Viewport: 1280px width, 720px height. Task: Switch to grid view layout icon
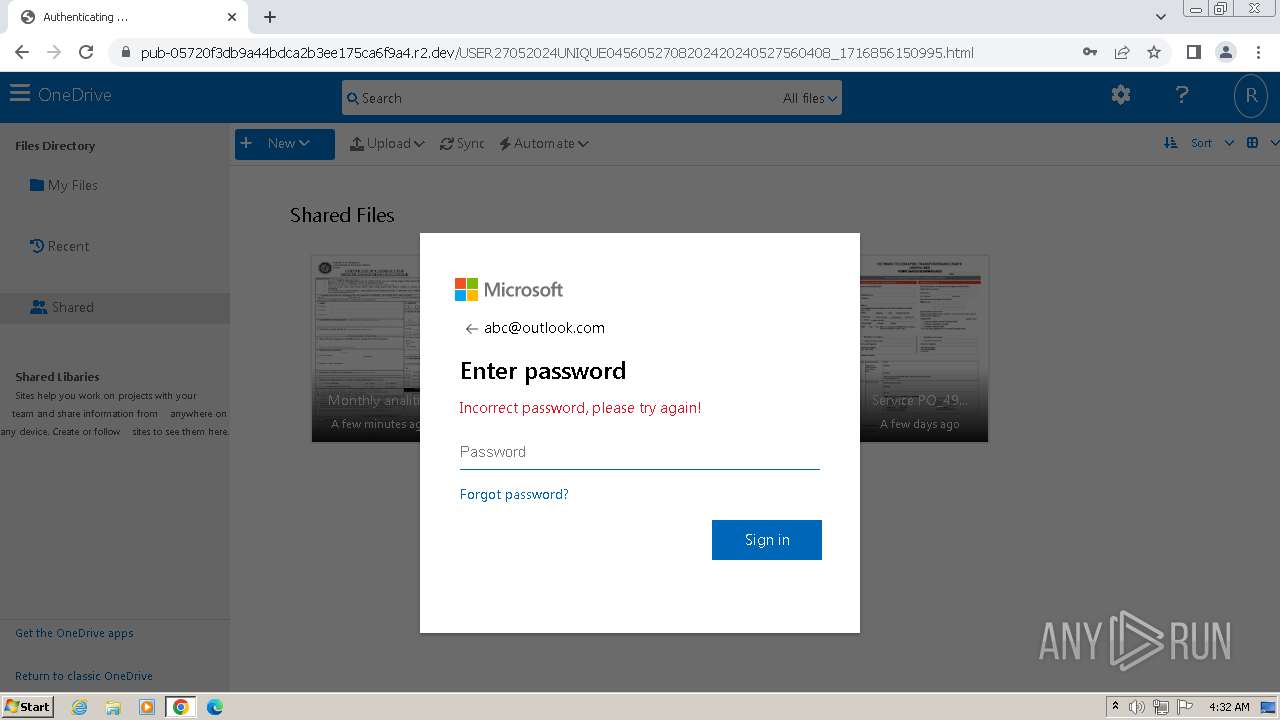(x=1252, y=143)
